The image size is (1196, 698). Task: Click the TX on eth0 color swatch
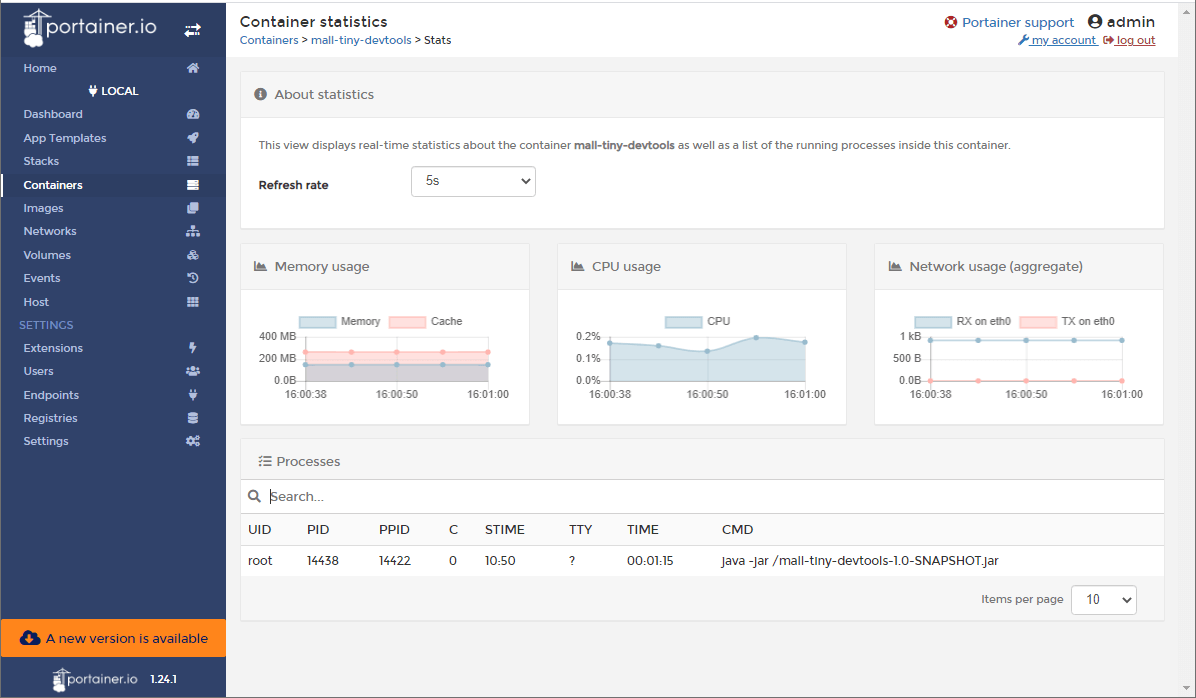click(1038, 322)
